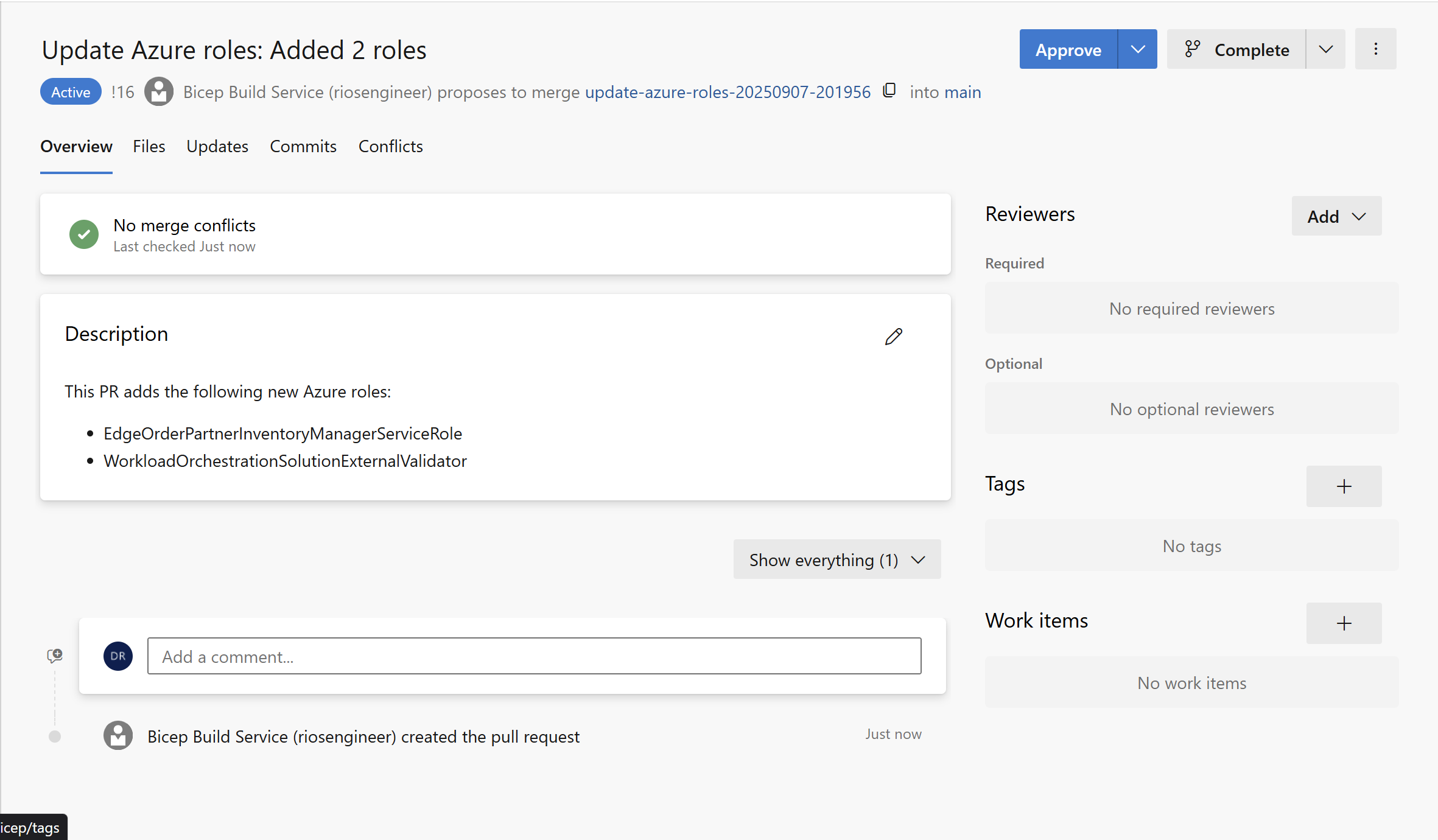Click the Bicep Build Service avatar in header

coord(159,91)
